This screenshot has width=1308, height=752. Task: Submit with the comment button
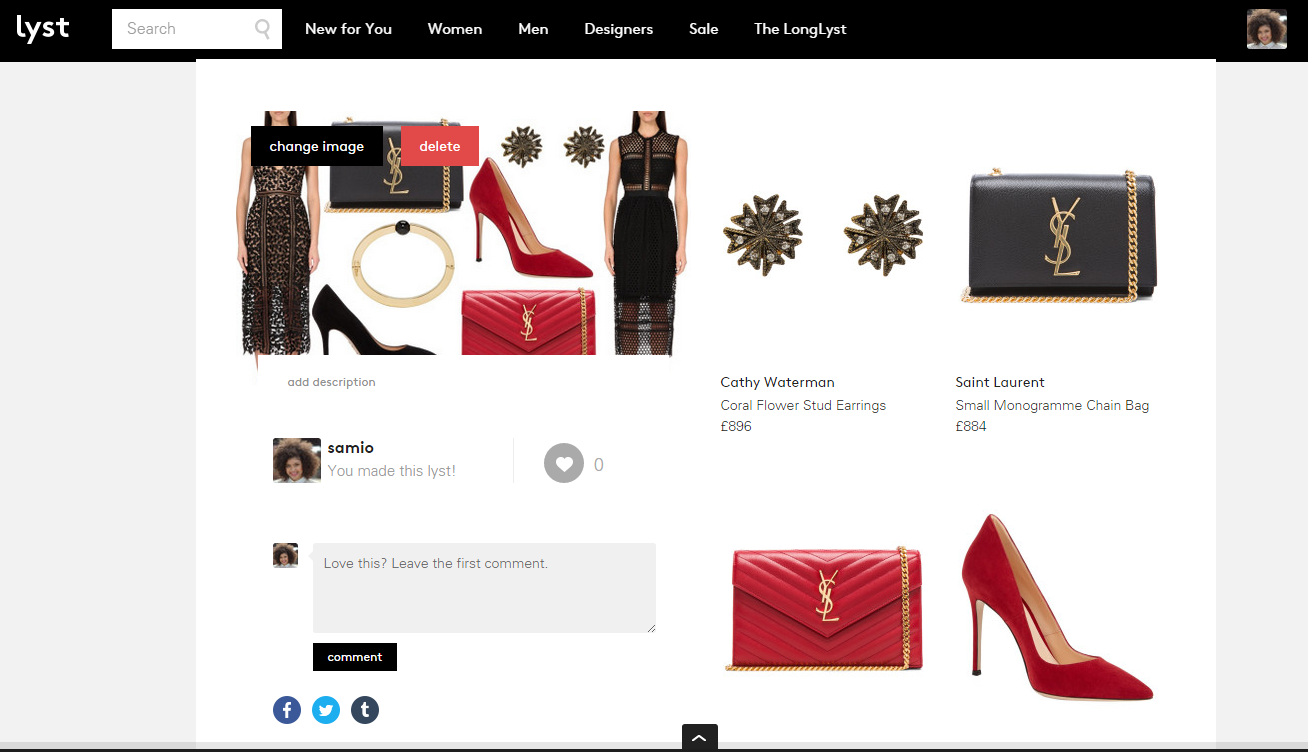[355, 657]
